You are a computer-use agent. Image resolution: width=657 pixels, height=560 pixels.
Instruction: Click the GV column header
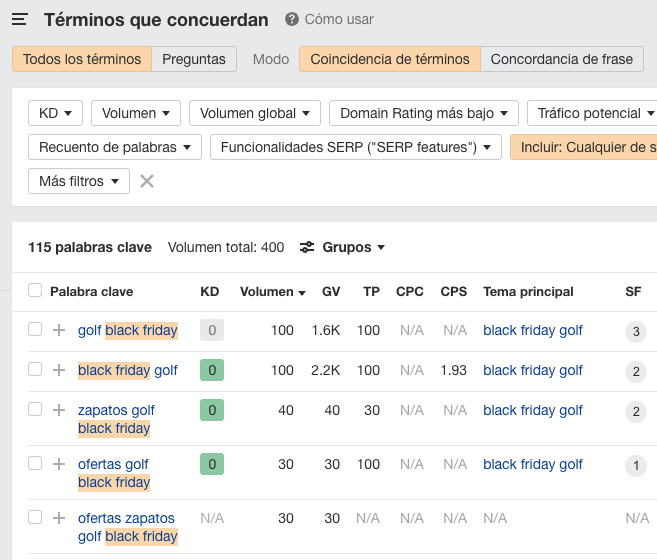point(331,291)
